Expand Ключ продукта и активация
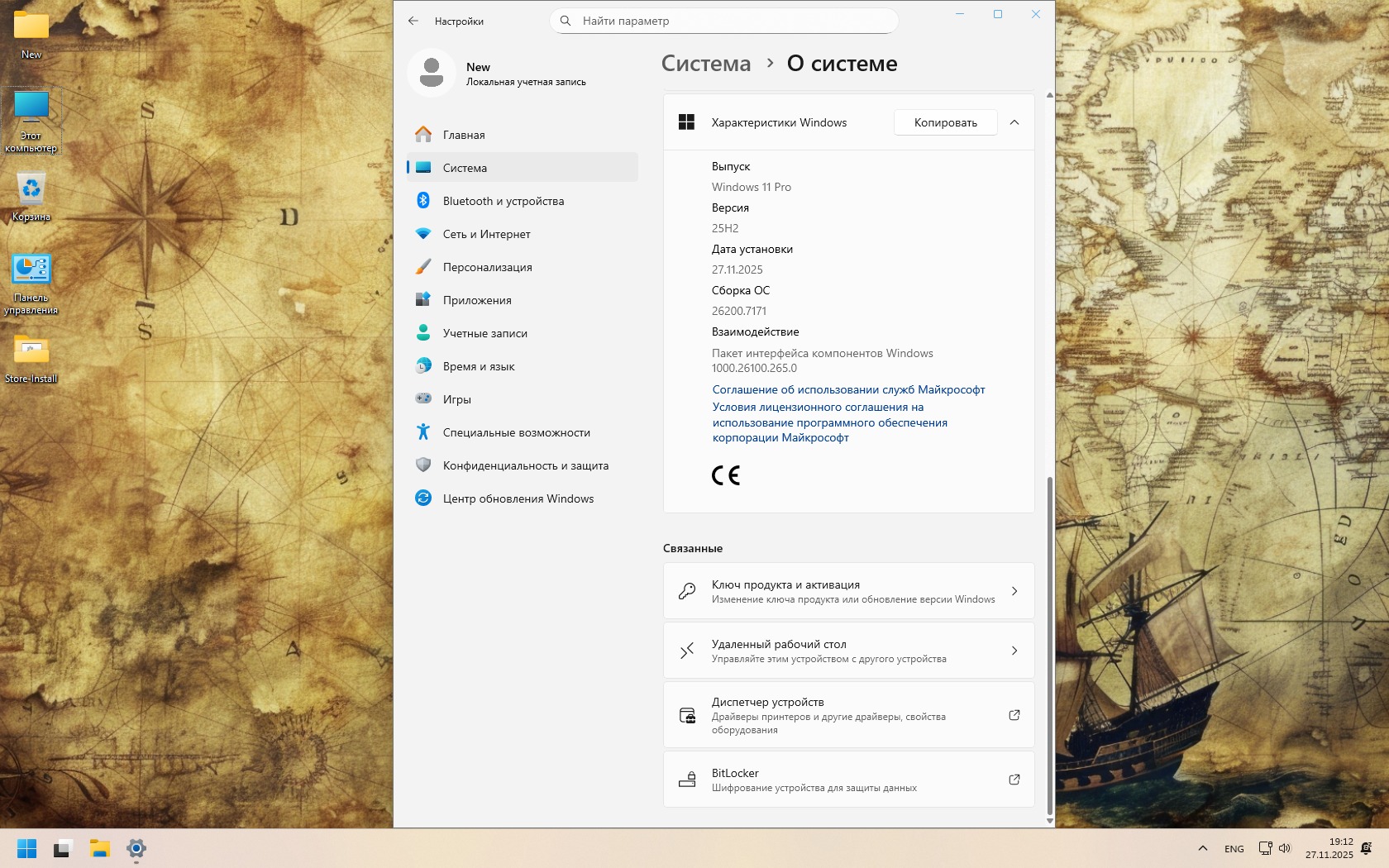 [848, 591]
